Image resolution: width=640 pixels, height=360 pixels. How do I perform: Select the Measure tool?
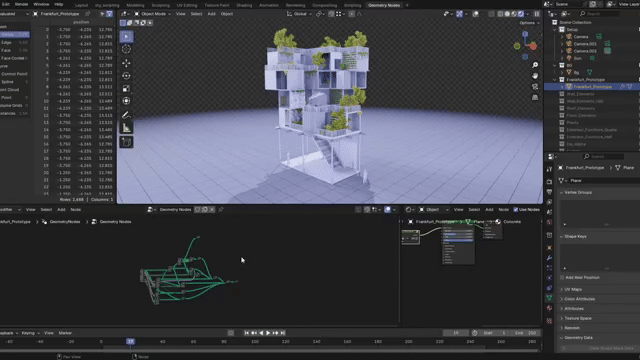(x=126, y=128)
